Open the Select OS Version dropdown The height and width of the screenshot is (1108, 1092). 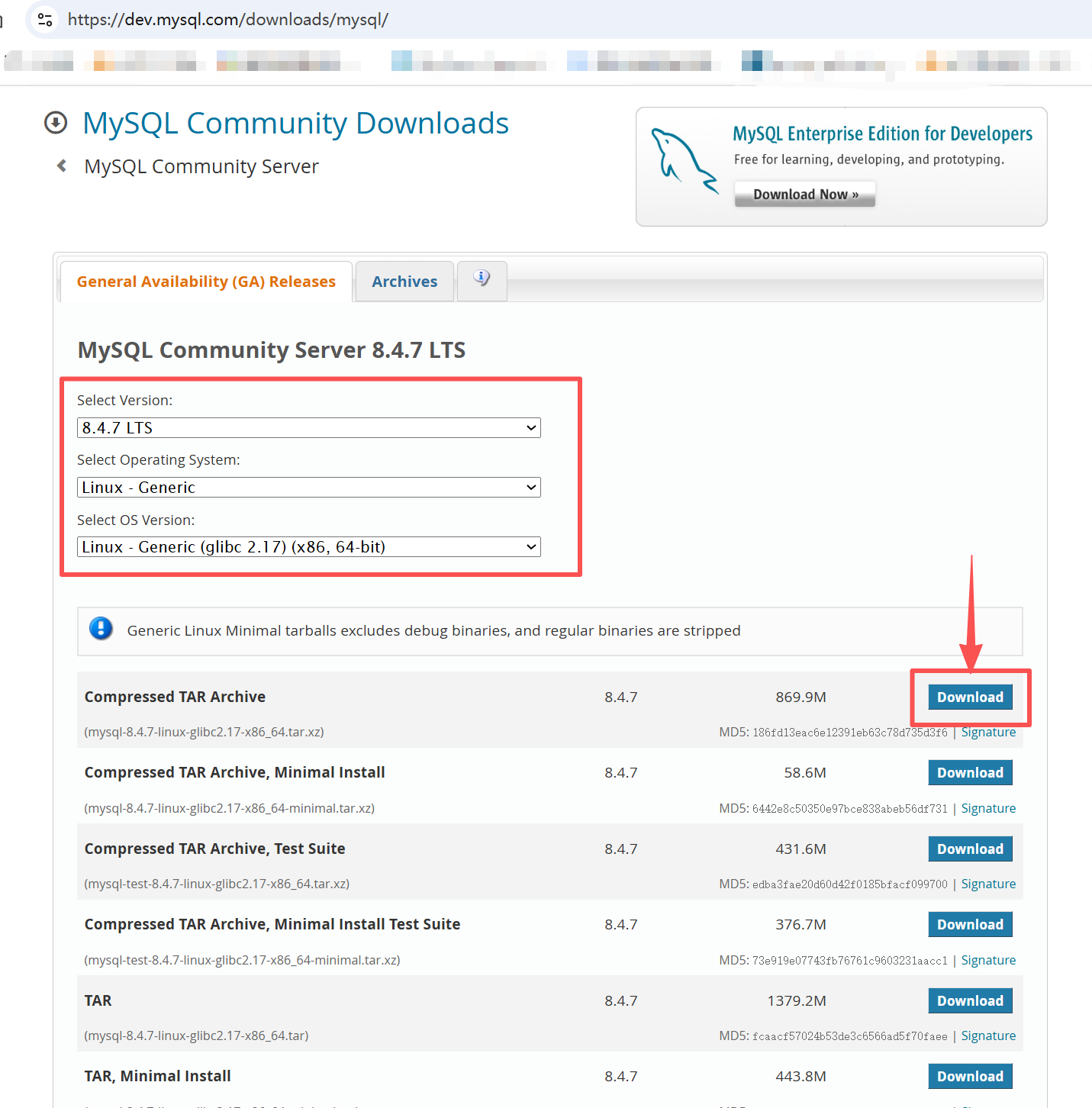pyautogui.click(x=309, y=547)
